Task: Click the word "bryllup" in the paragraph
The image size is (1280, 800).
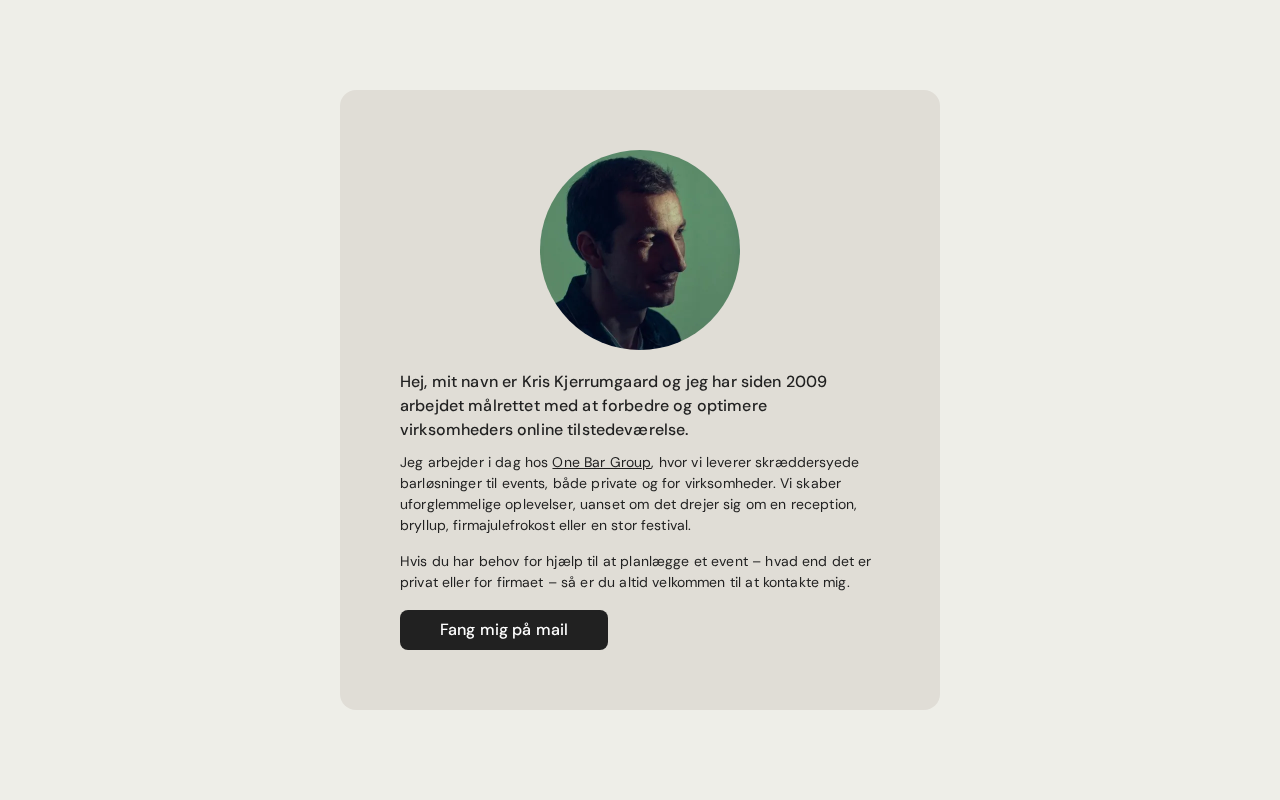Action: click(x=423, y=525)
